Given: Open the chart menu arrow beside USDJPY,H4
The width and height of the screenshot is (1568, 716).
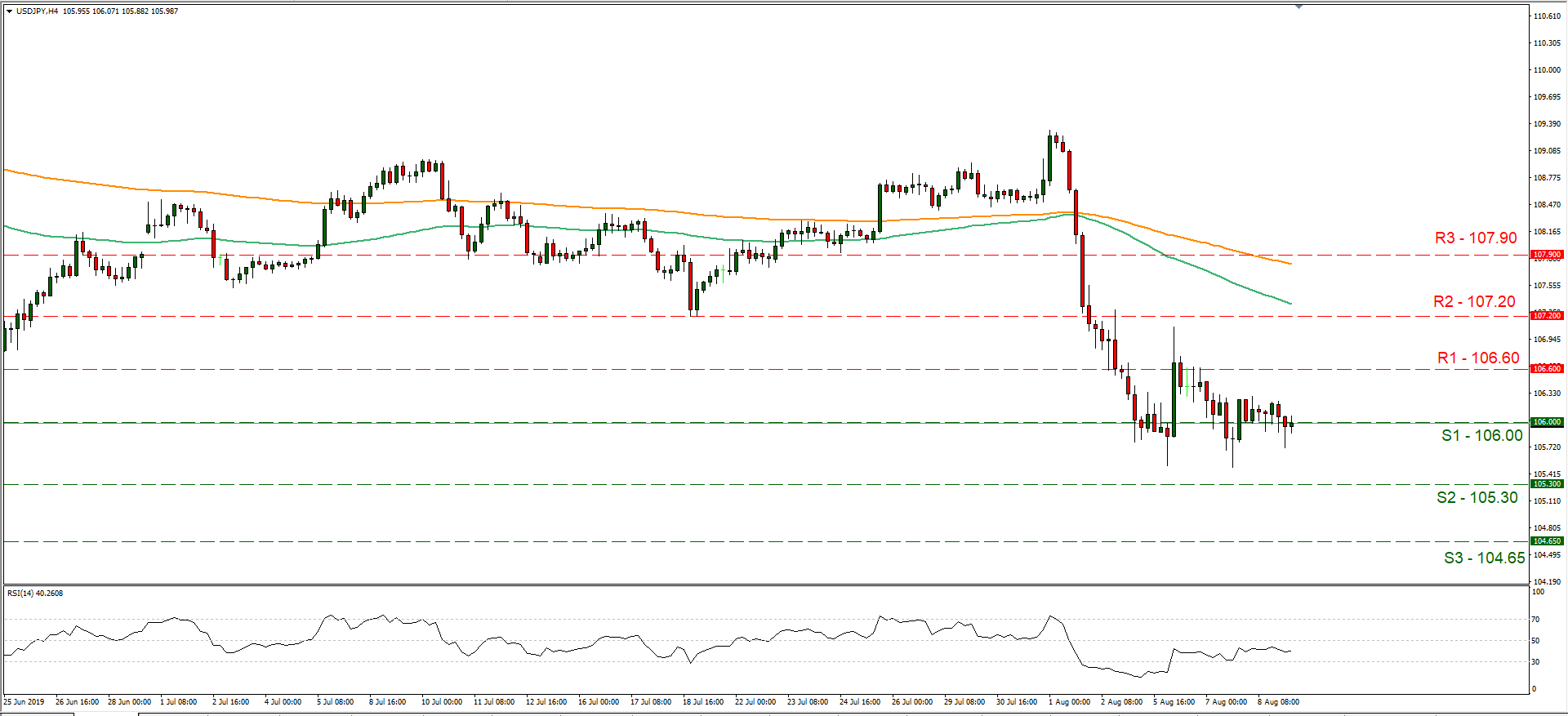Looking at the screenshot, I should click(x=9, y=11).
